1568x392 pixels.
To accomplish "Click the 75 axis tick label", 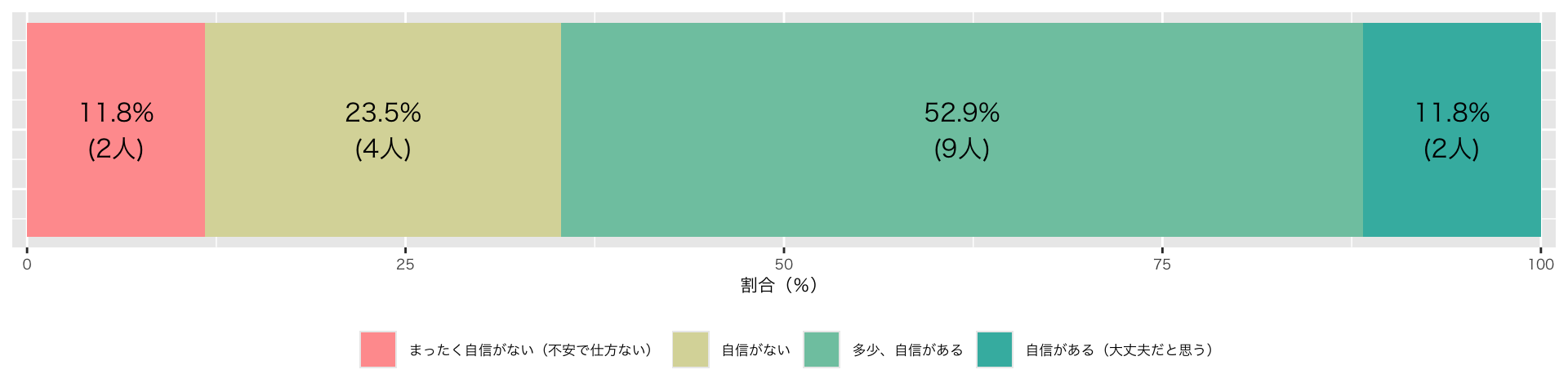I will click(x=1162, y=265).
